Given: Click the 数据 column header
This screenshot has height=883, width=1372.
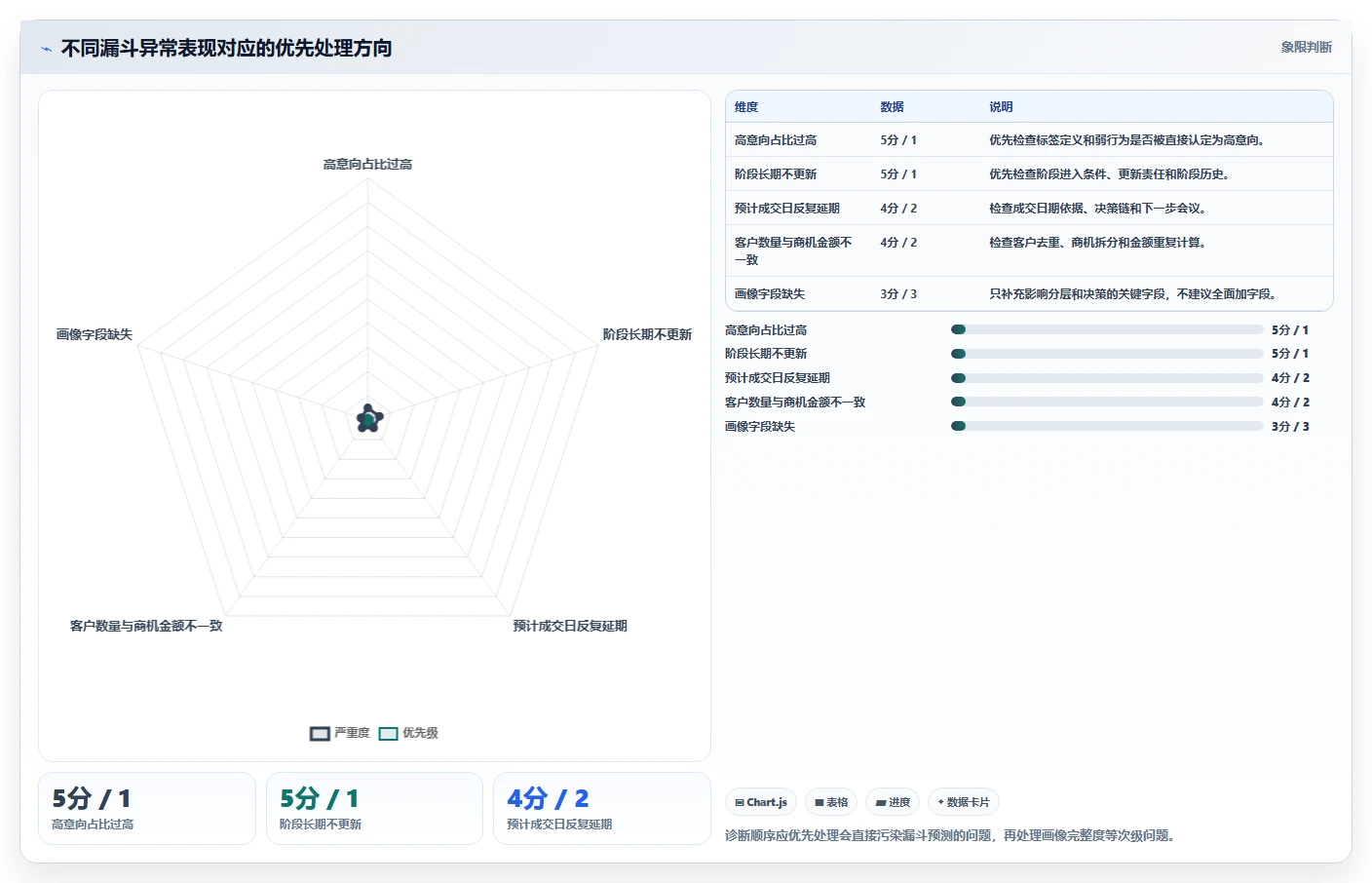Looking at the screenshot, I should (x=892, y=107).
